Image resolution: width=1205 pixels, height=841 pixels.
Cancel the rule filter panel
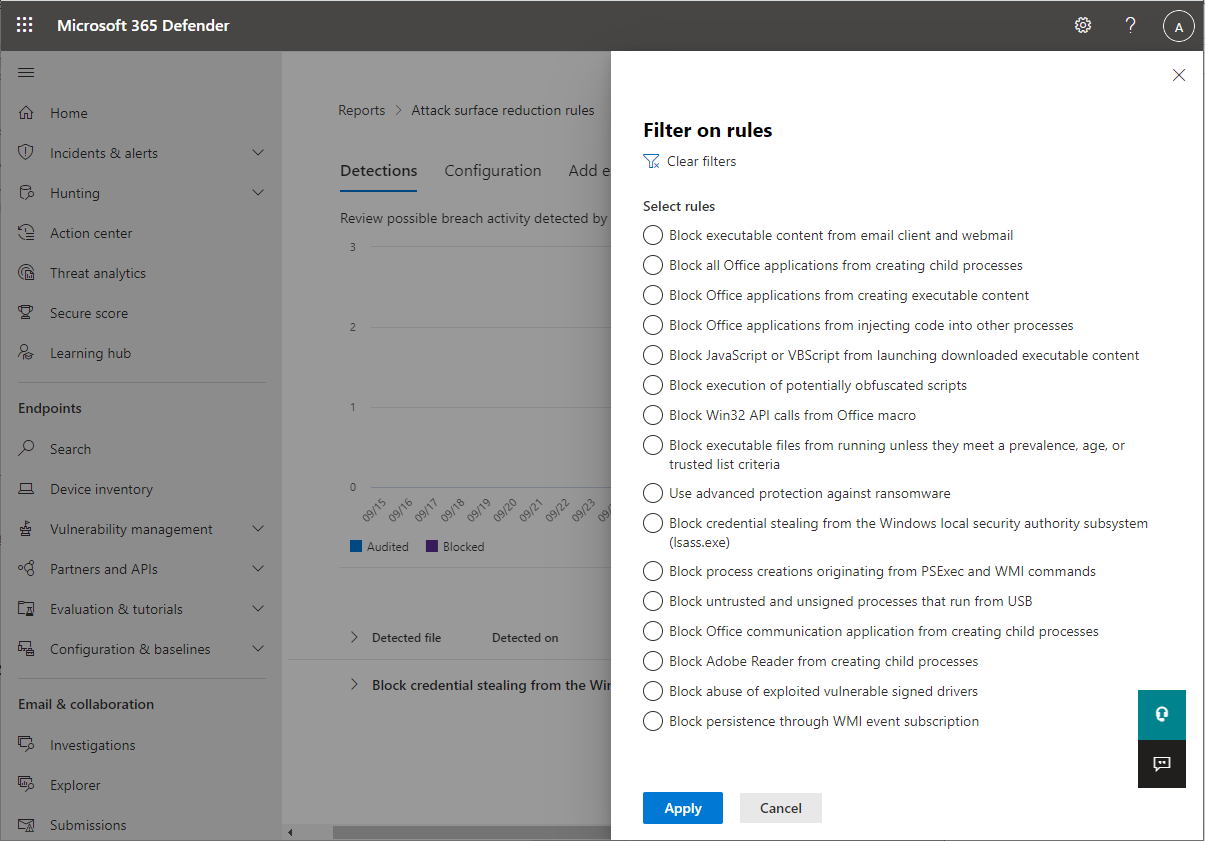point(781,808)
